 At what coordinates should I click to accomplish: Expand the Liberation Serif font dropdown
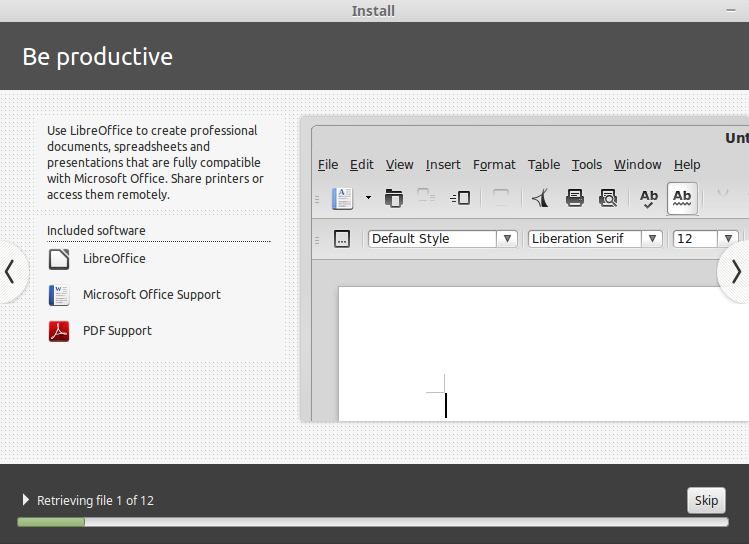click(x=652, y=238)
